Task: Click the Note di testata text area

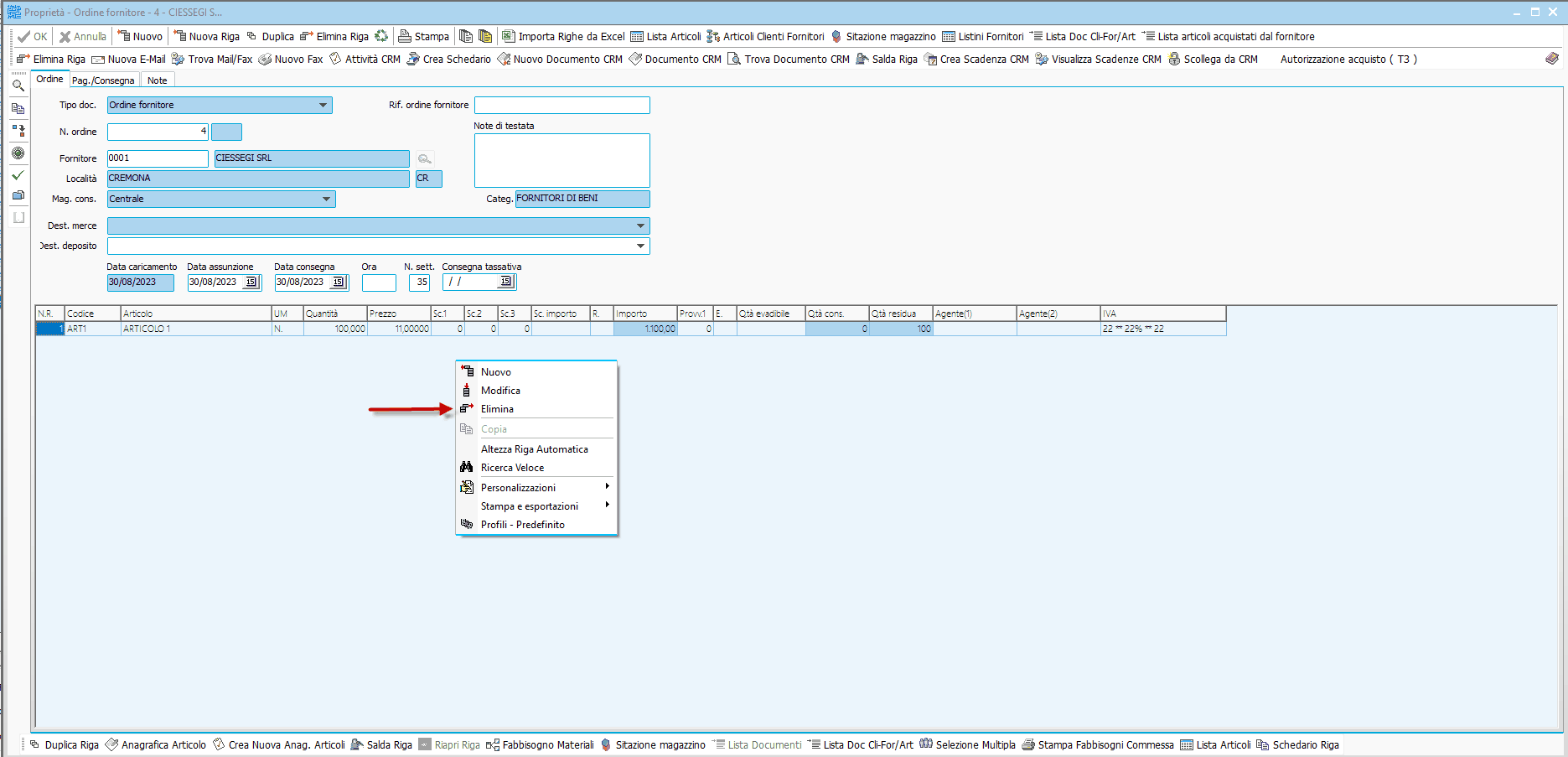Action: (562, 160)
